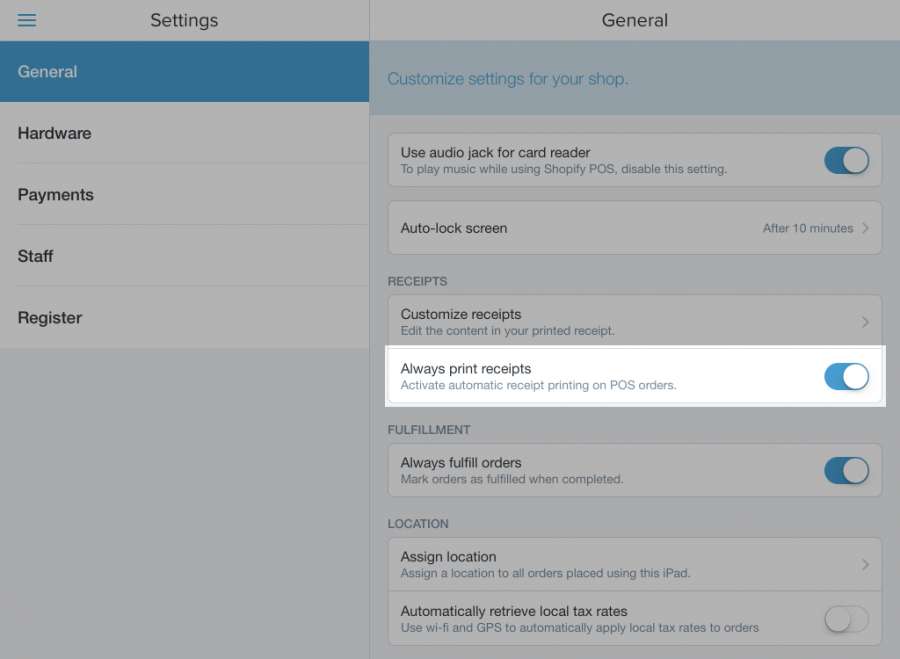Enable Automatically retrieve local tax rates
Viewport: 900px width, 659px height.
(847, 619)
